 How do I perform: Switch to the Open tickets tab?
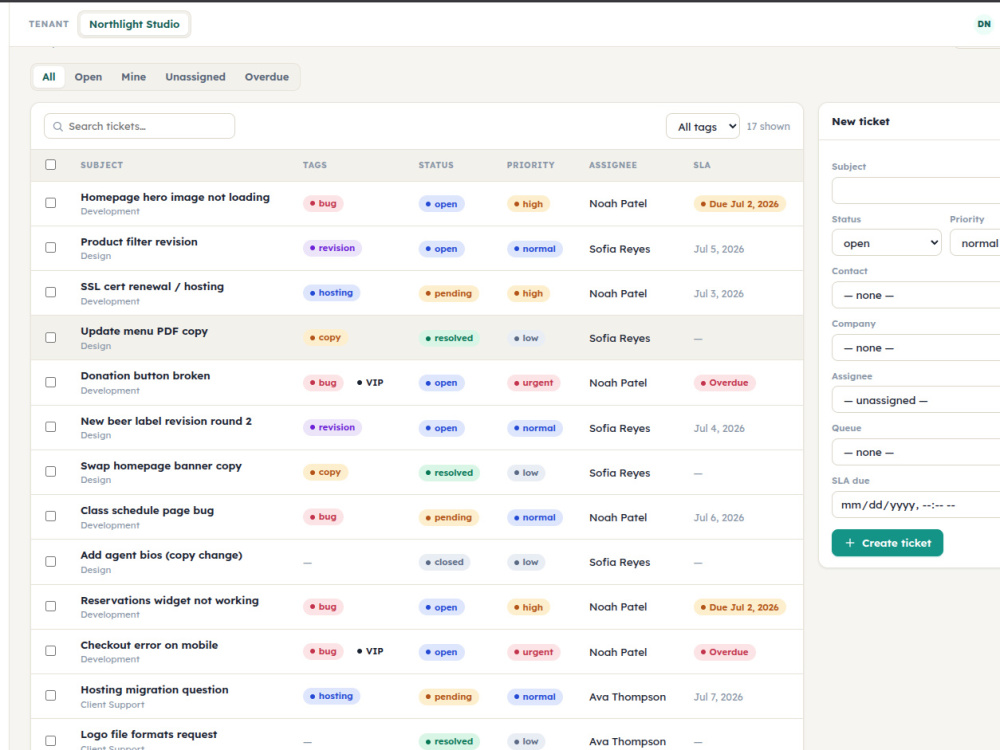click(x=88, y=77)
